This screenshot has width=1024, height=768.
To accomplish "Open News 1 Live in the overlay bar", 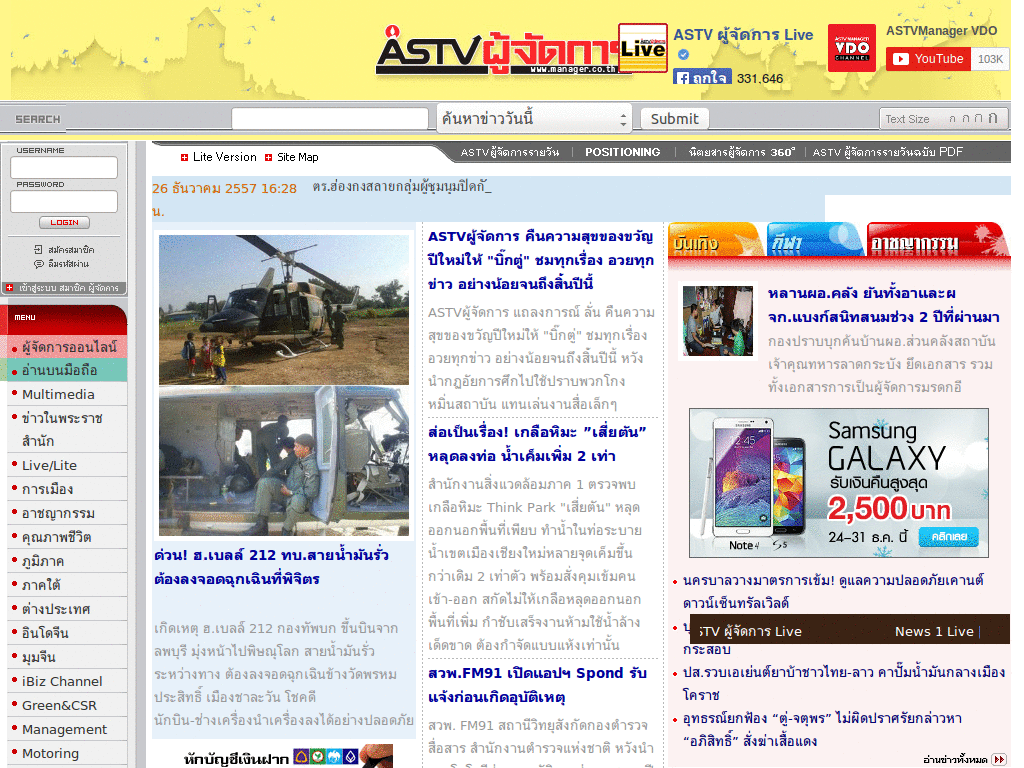I will pyautogui.click(x=934, y=632).
